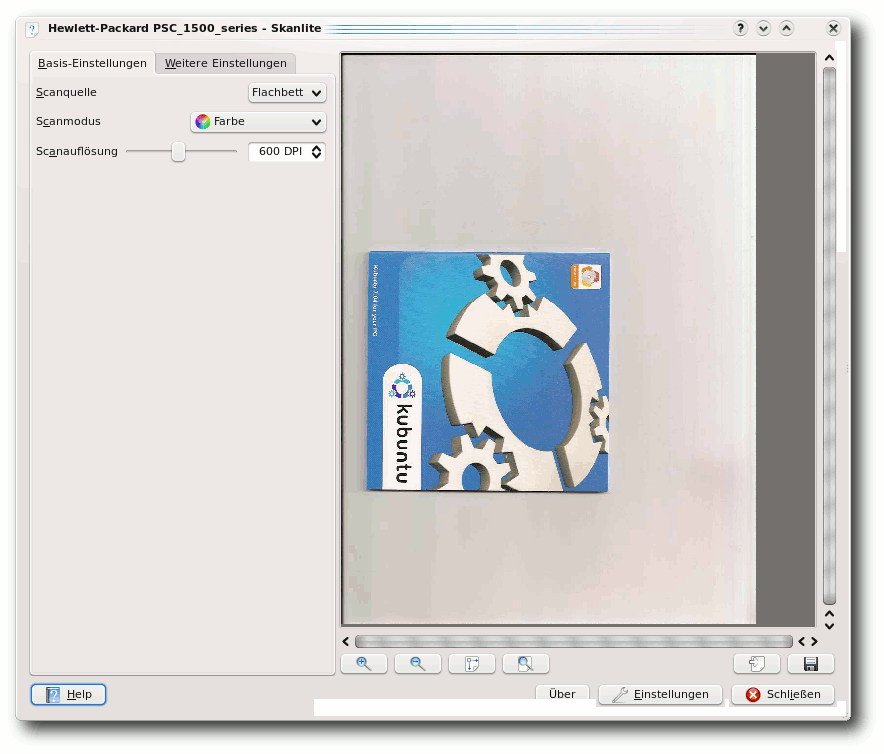Click the Scanauflösung label
The height and width of the screenshot is (754, 884).
point(77,152)
